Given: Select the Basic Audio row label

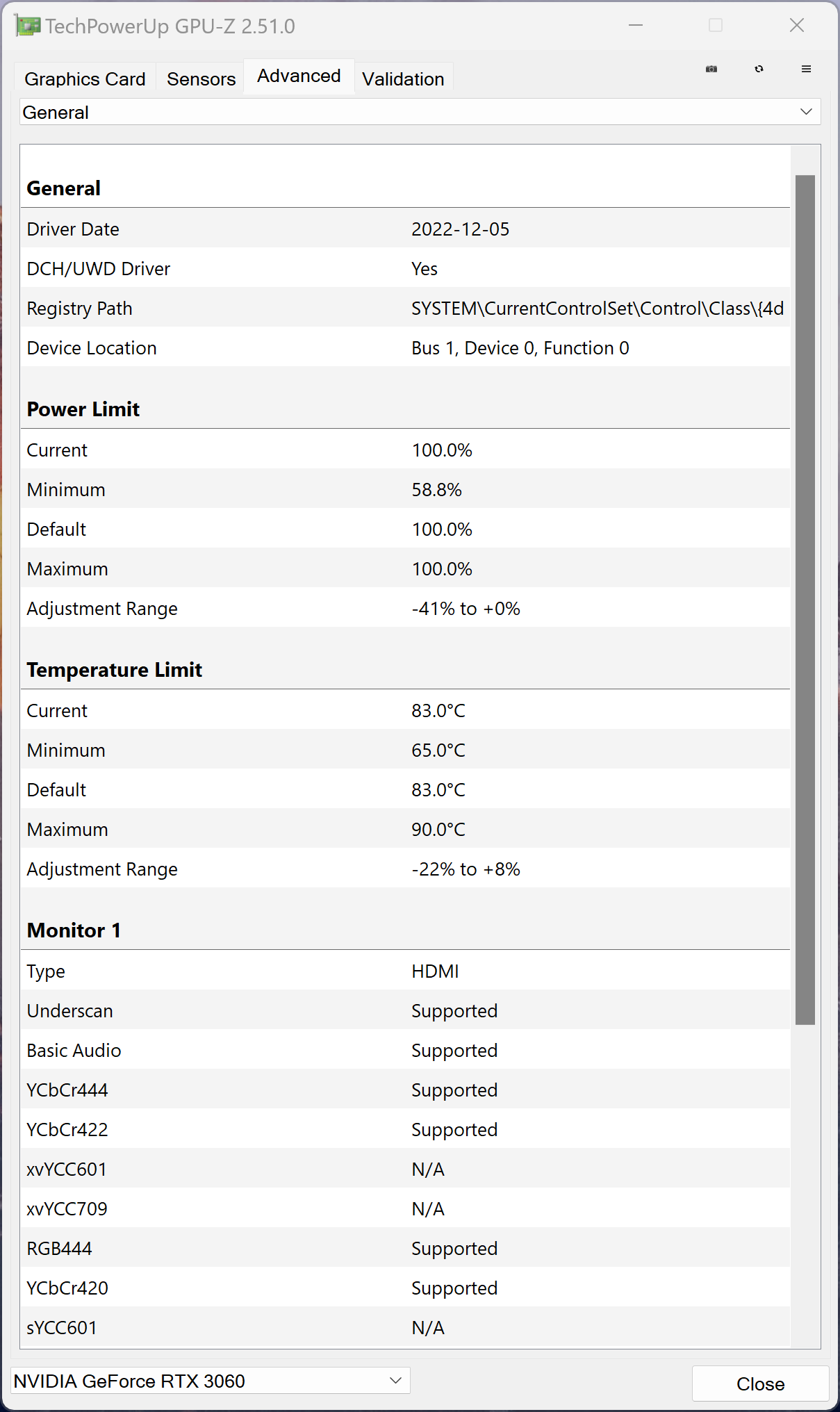Looking at the screenshot, I should coord(74,1051).
